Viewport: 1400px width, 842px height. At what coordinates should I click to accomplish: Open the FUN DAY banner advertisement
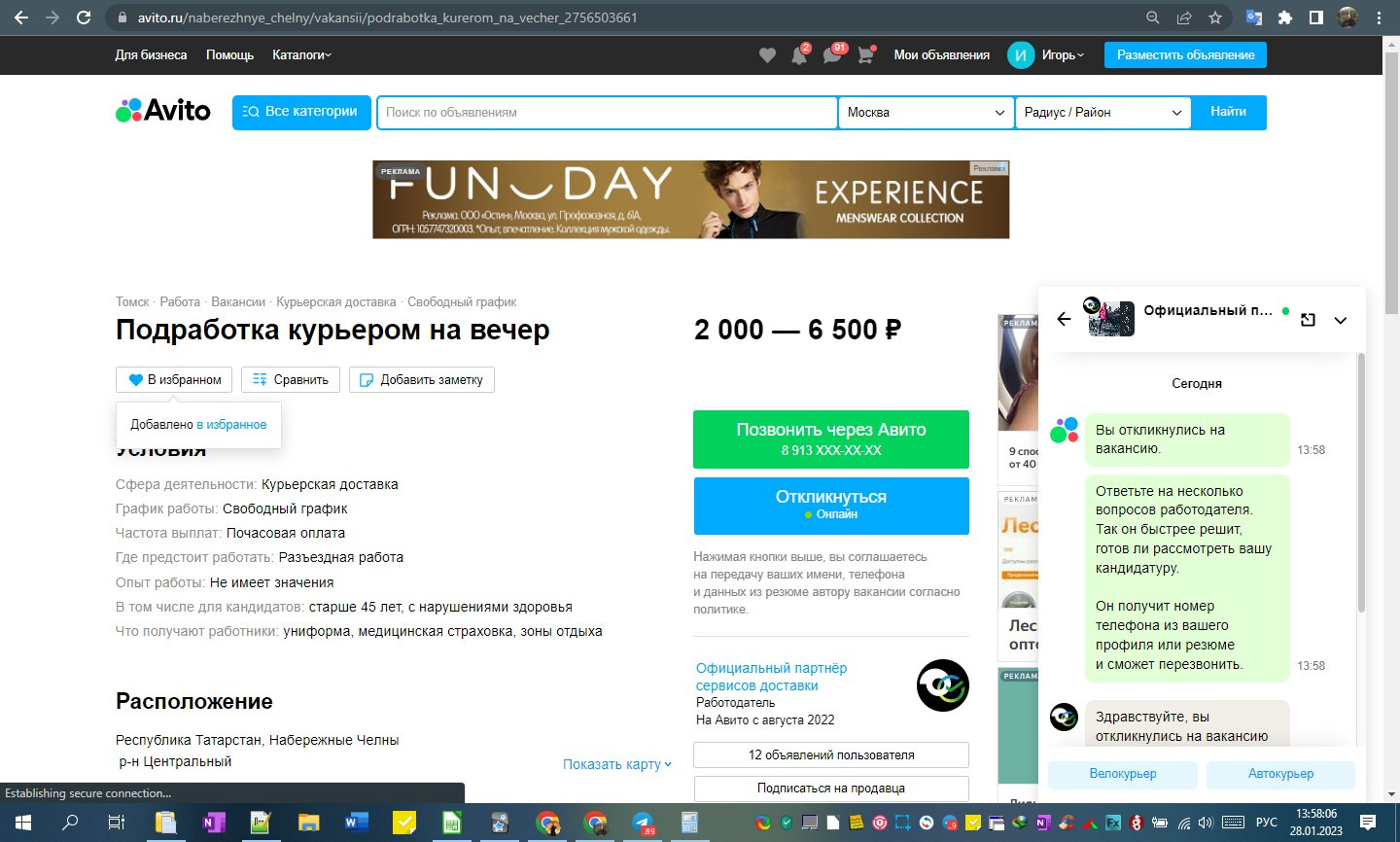690,199
